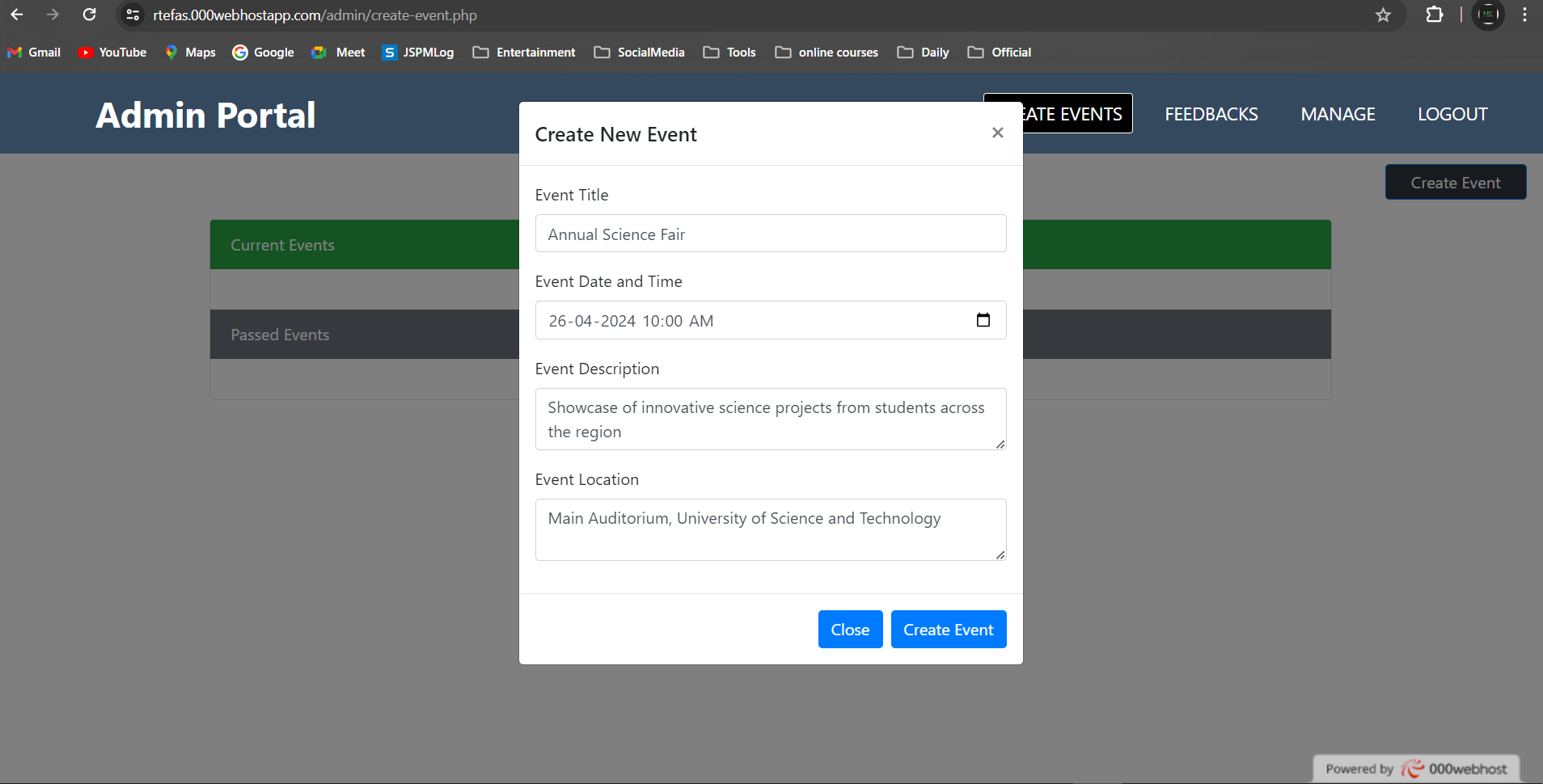Expand the online courses bookmarks folder

click(826, 52)
